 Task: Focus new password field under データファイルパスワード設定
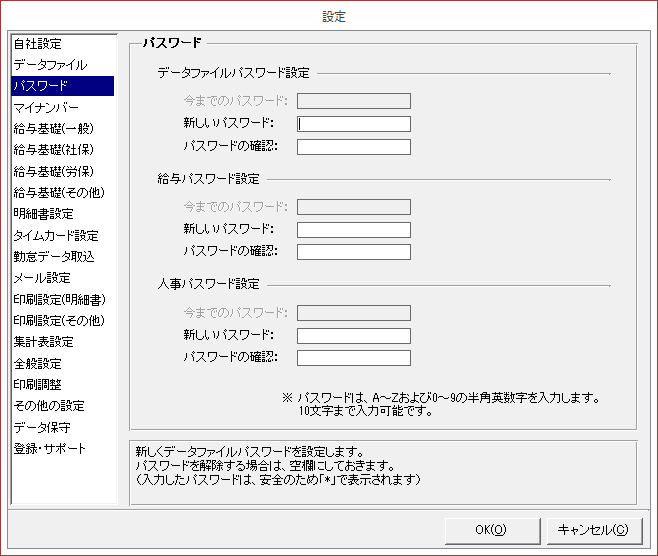354,124
